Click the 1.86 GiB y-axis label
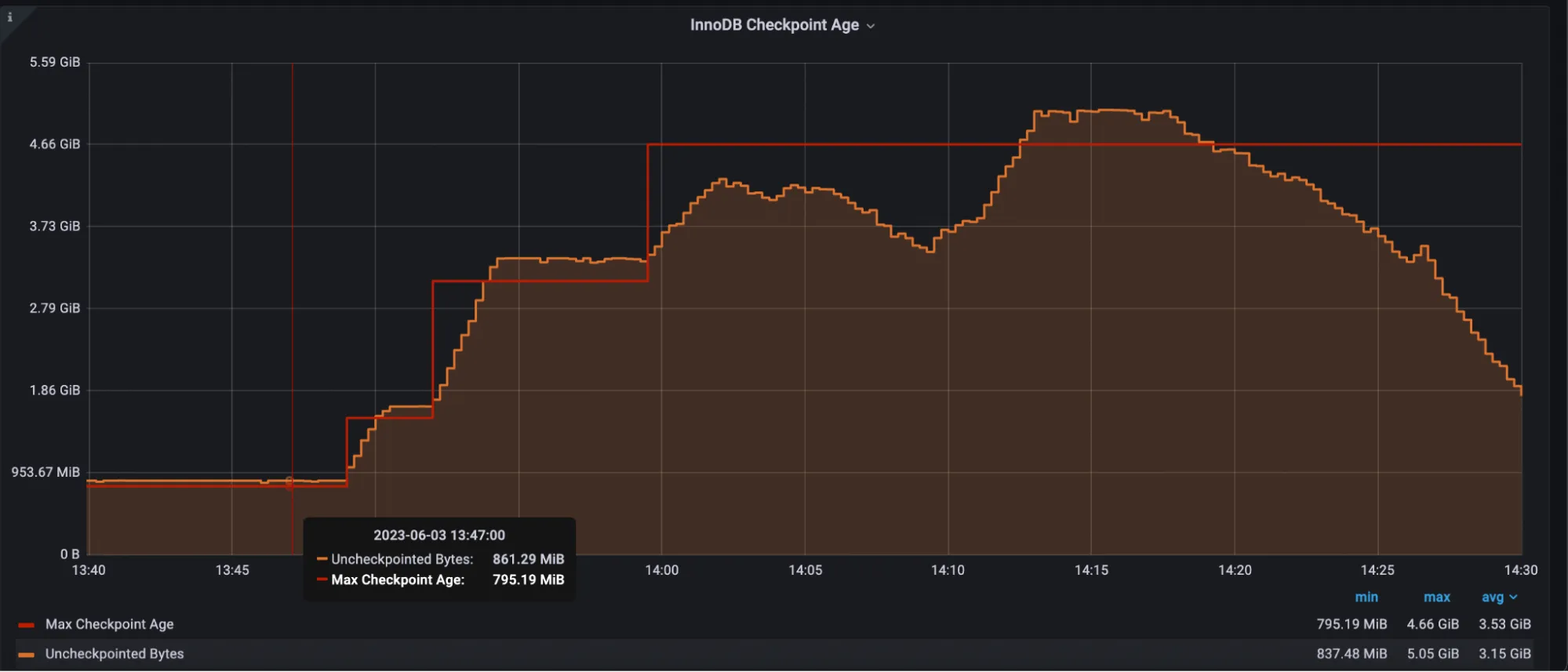This screenshot has height=672, width=1568. pos(55,390)
